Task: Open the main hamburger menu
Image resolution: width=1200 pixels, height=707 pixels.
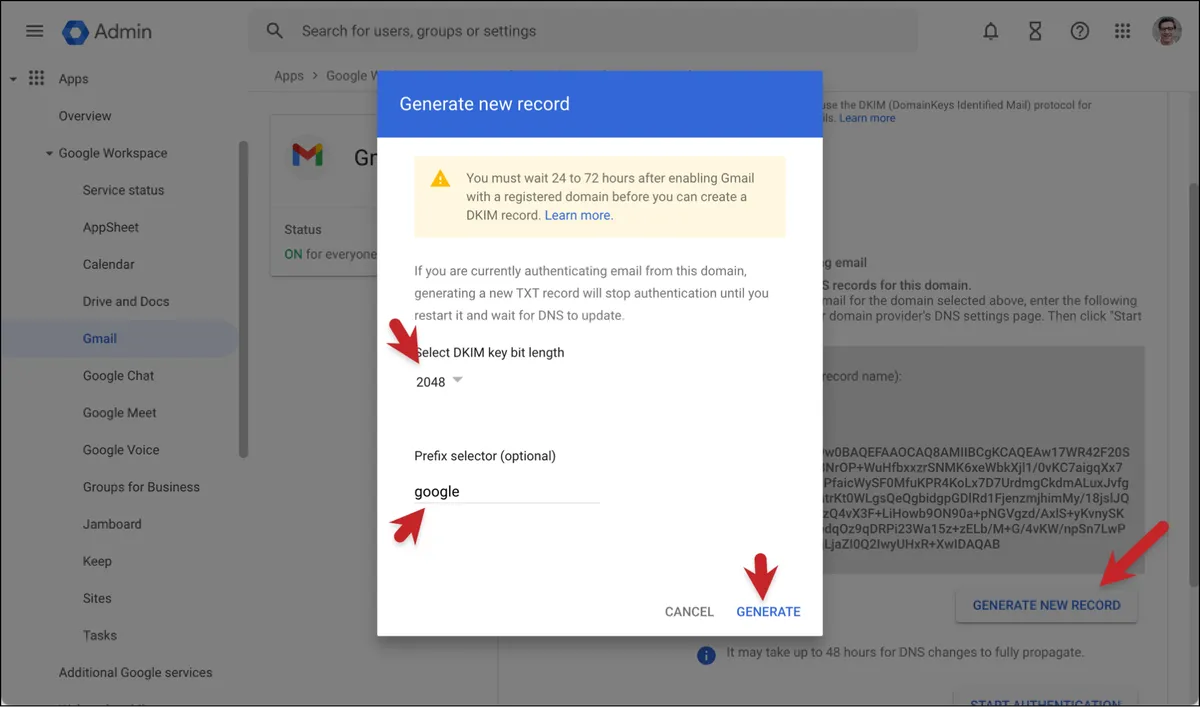Action: [x=35, y=31]
